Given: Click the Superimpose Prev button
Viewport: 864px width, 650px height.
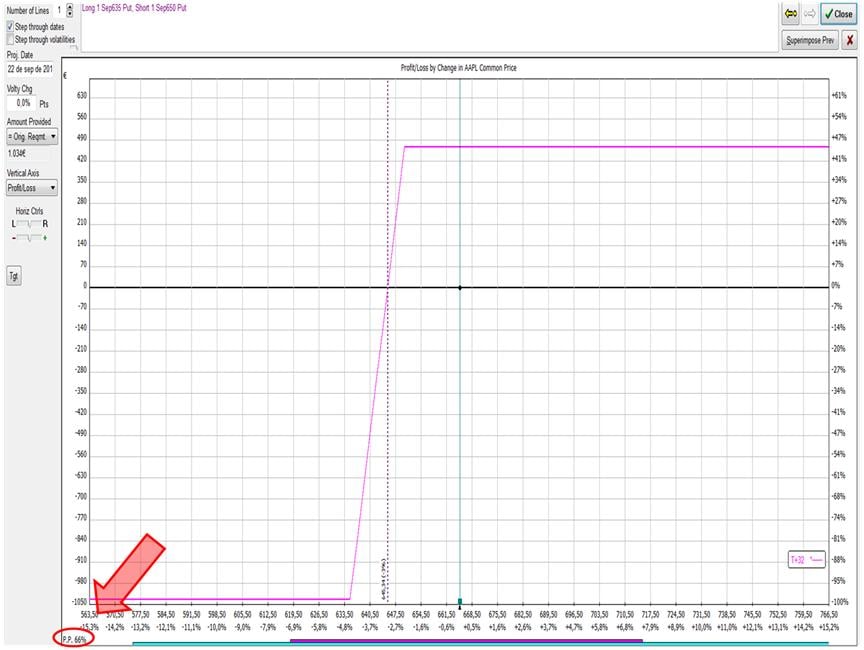Looking at the screenshot, I should (810, 40).
